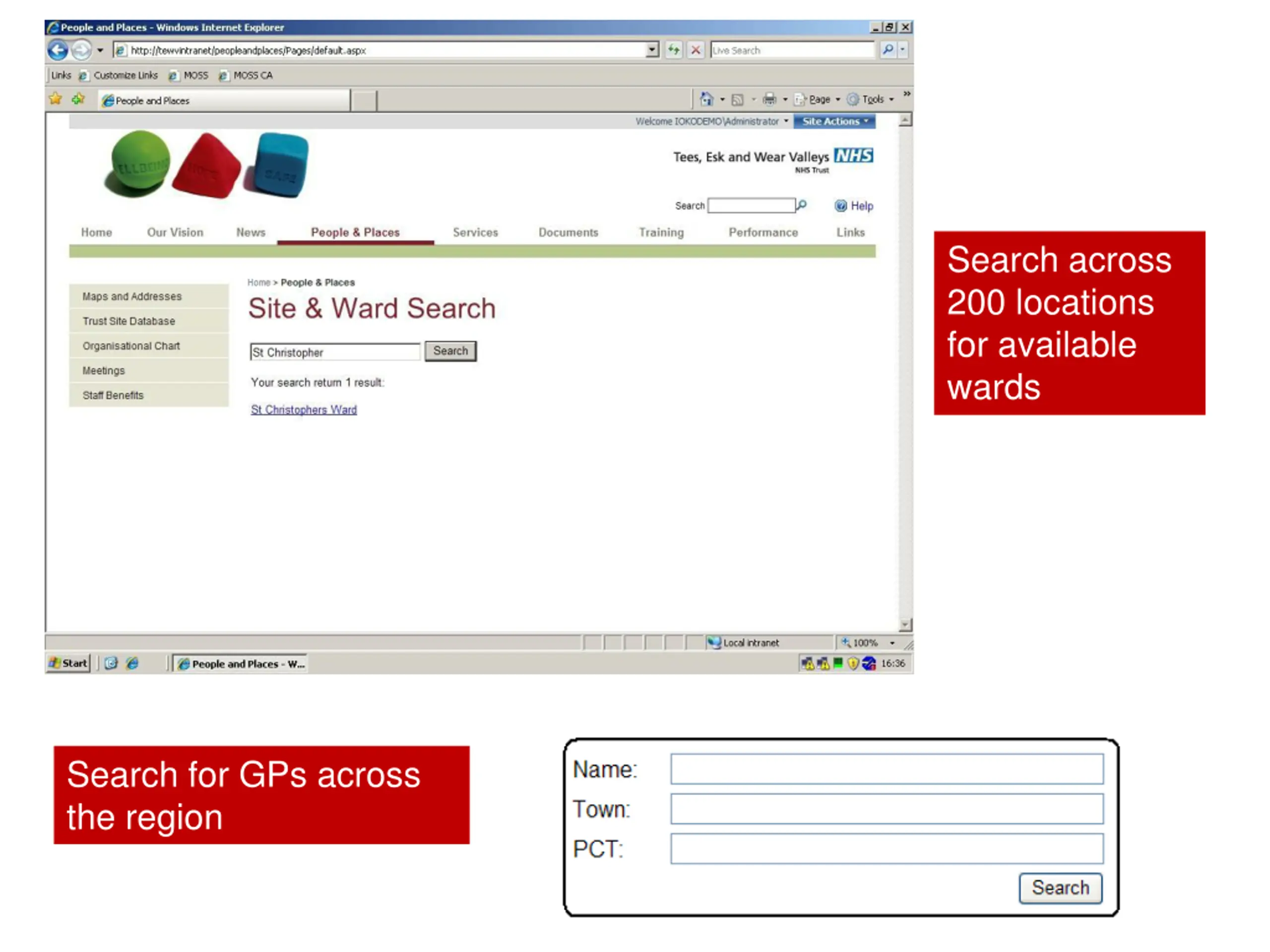The height and width of the screenshot is (952, 1270).
Task: Click the Search button beside St Christopher
Action: 450,351
